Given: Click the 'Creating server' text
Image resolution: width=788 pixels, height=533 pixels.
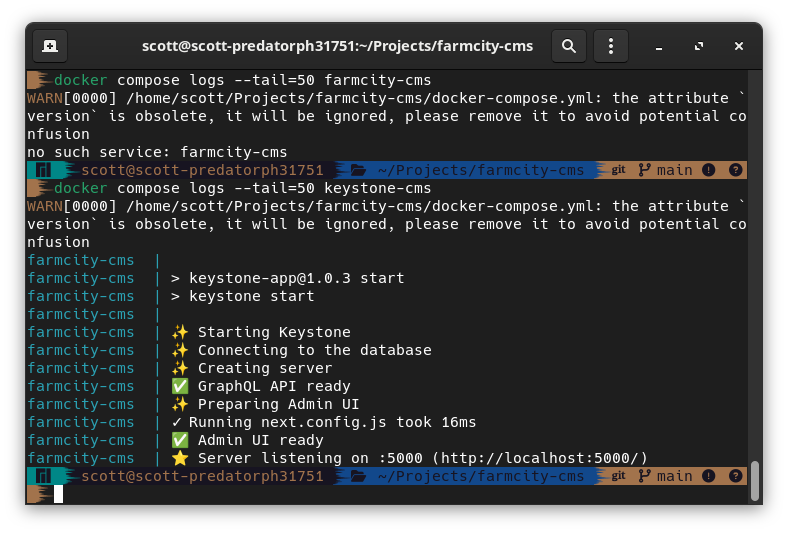Looking at the screenshot, I should [265, 368].
